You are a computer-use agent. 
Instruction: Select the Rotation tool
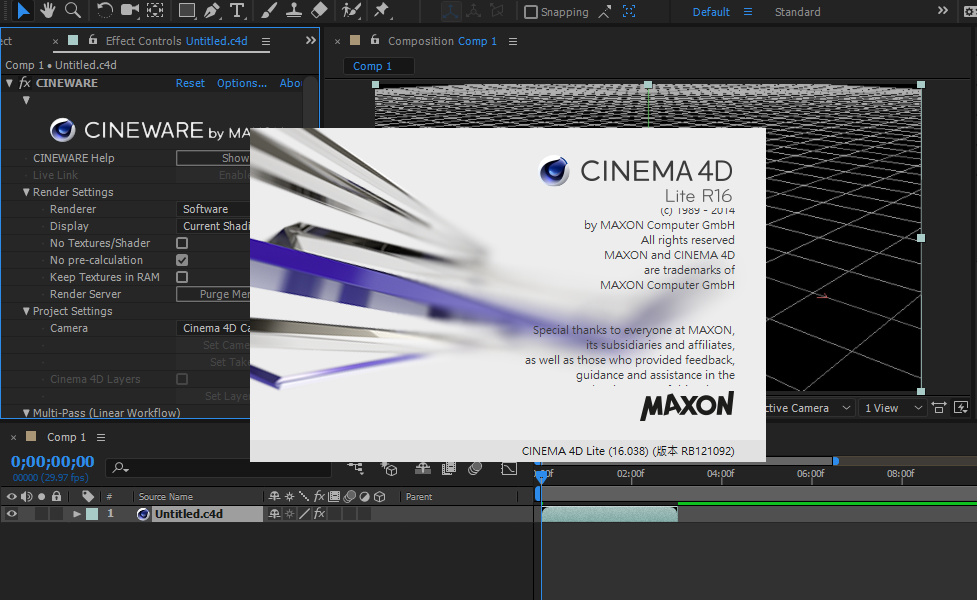point(104,11)
